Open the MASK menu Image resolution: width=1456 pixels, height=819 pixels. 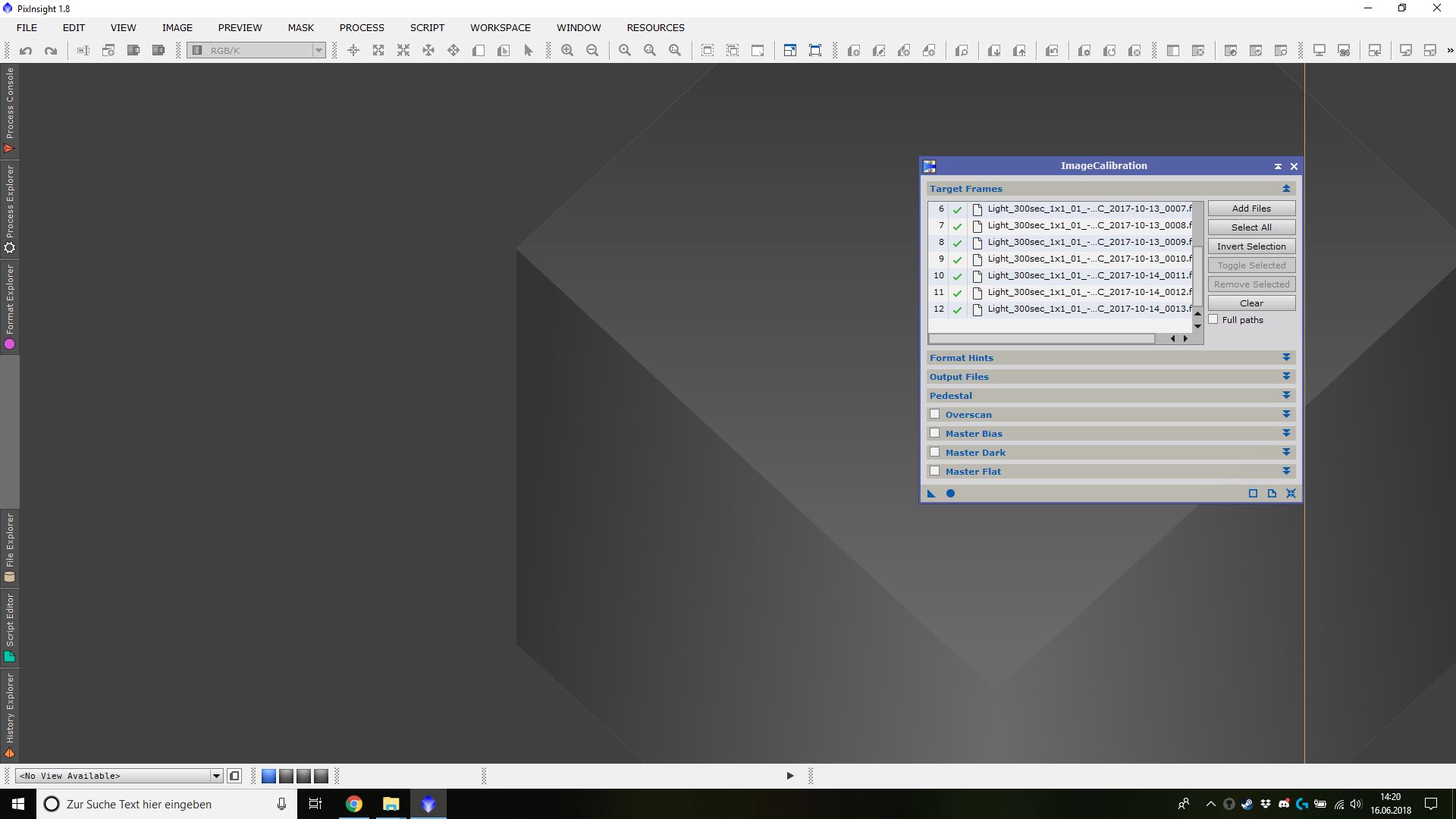coord(300,27)
